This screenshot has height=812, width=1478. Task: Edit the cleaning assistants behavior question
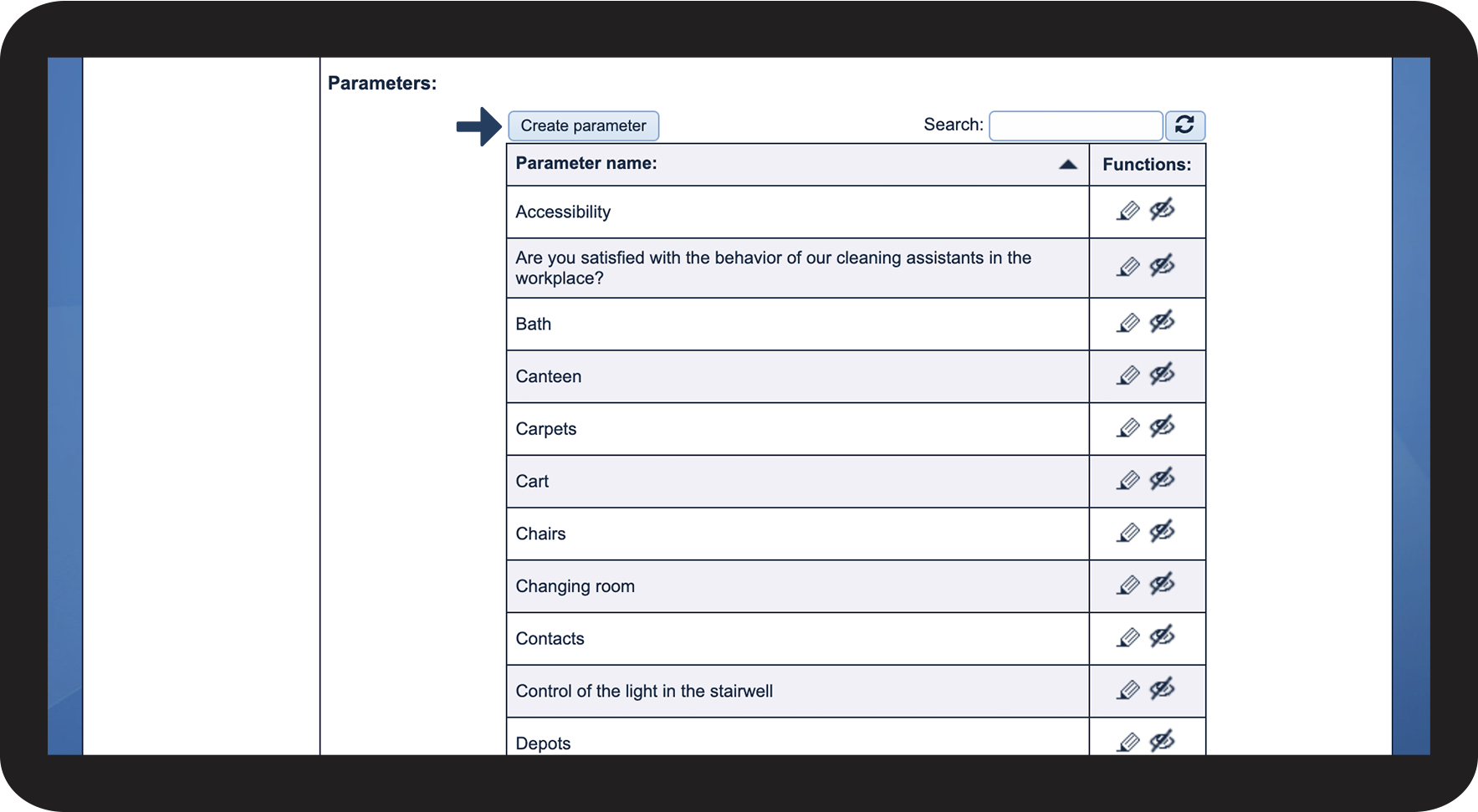point(1128,268)
